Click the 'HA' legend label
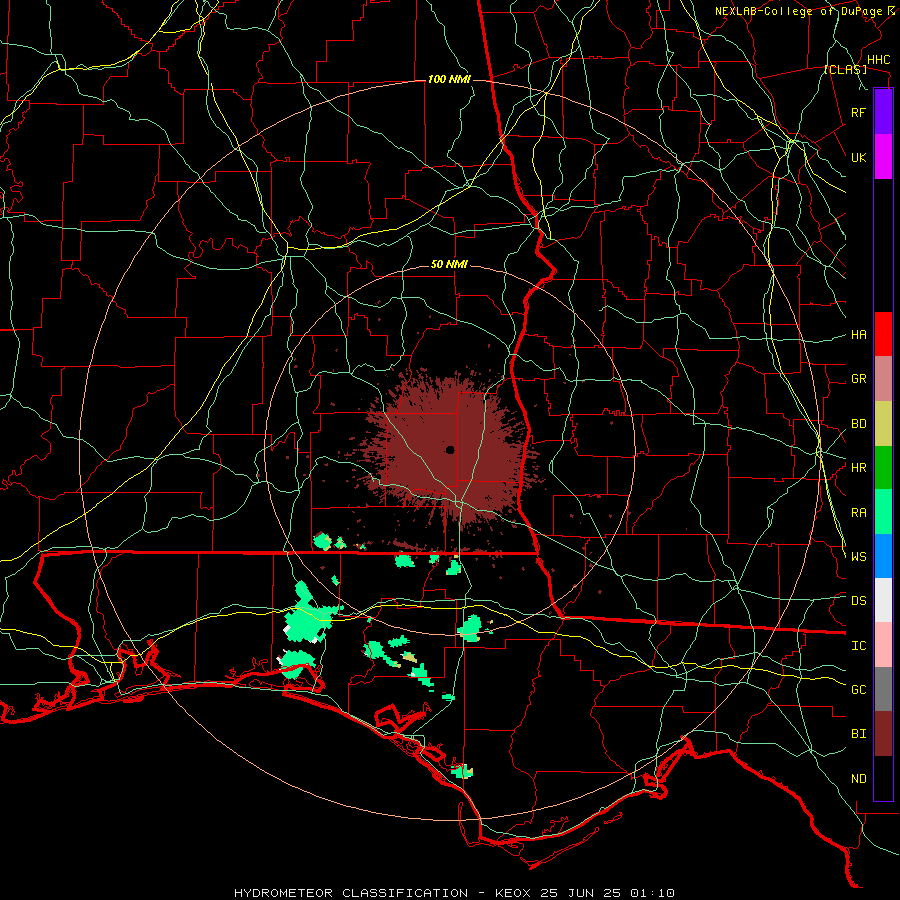The width and height of the screenshot is (900, 900). (x=858, y=334)
